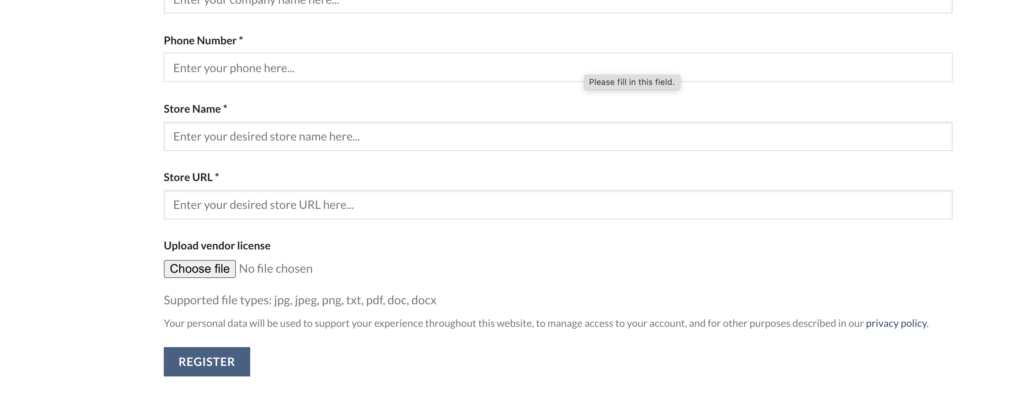Click the company name field at top
Screen dimensions: 1024x405
pyautogui.click(x=558, y=5)
